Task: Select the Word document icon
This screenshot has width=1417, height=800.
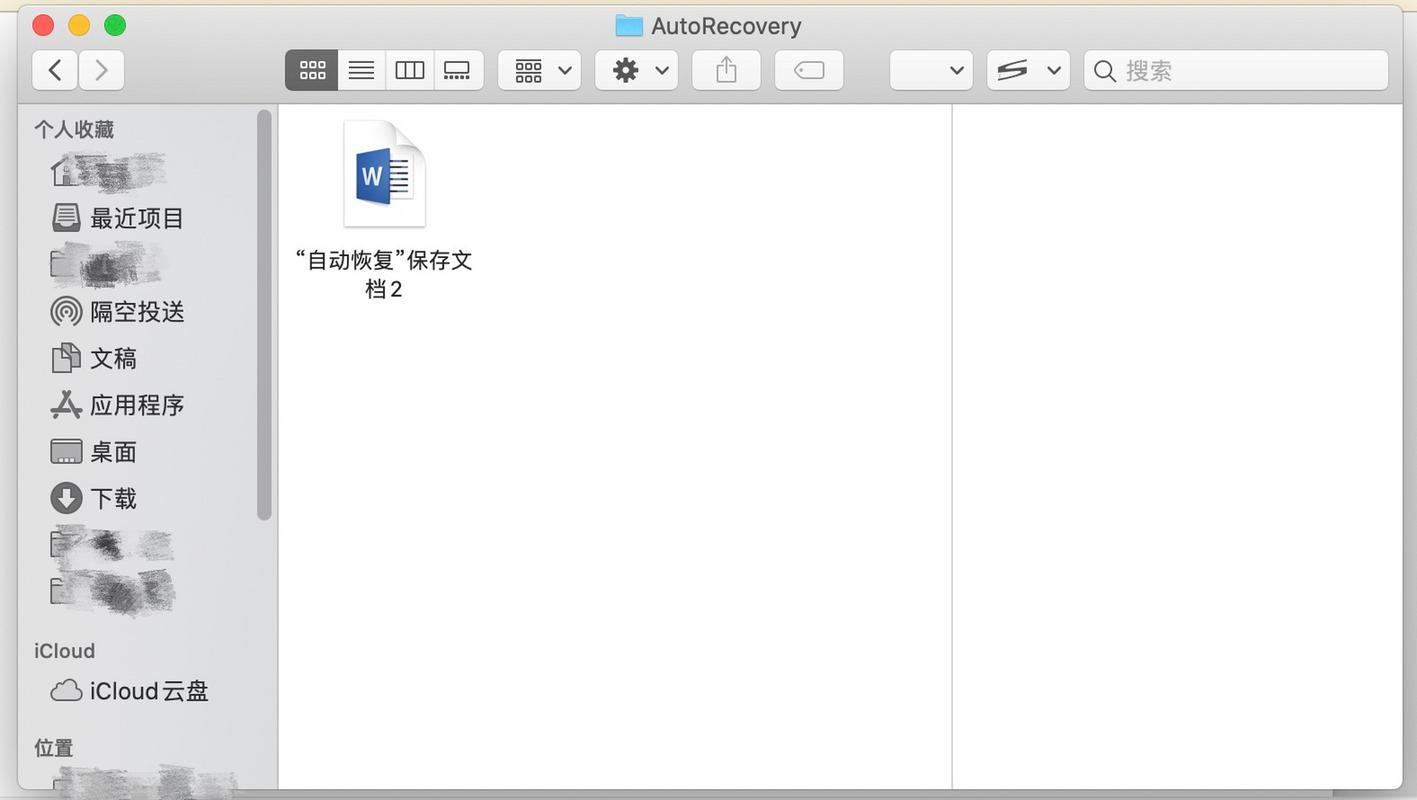Action: pos(384,174)
